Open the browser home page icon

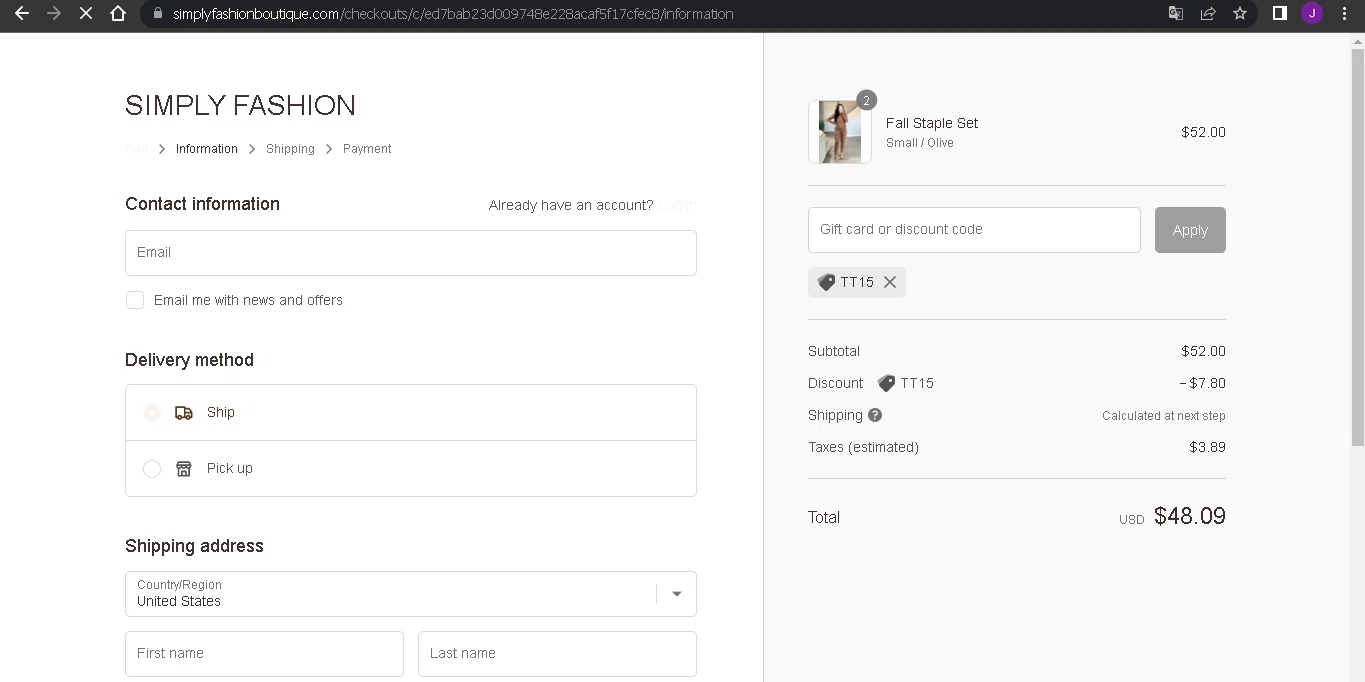pos(118,14)
